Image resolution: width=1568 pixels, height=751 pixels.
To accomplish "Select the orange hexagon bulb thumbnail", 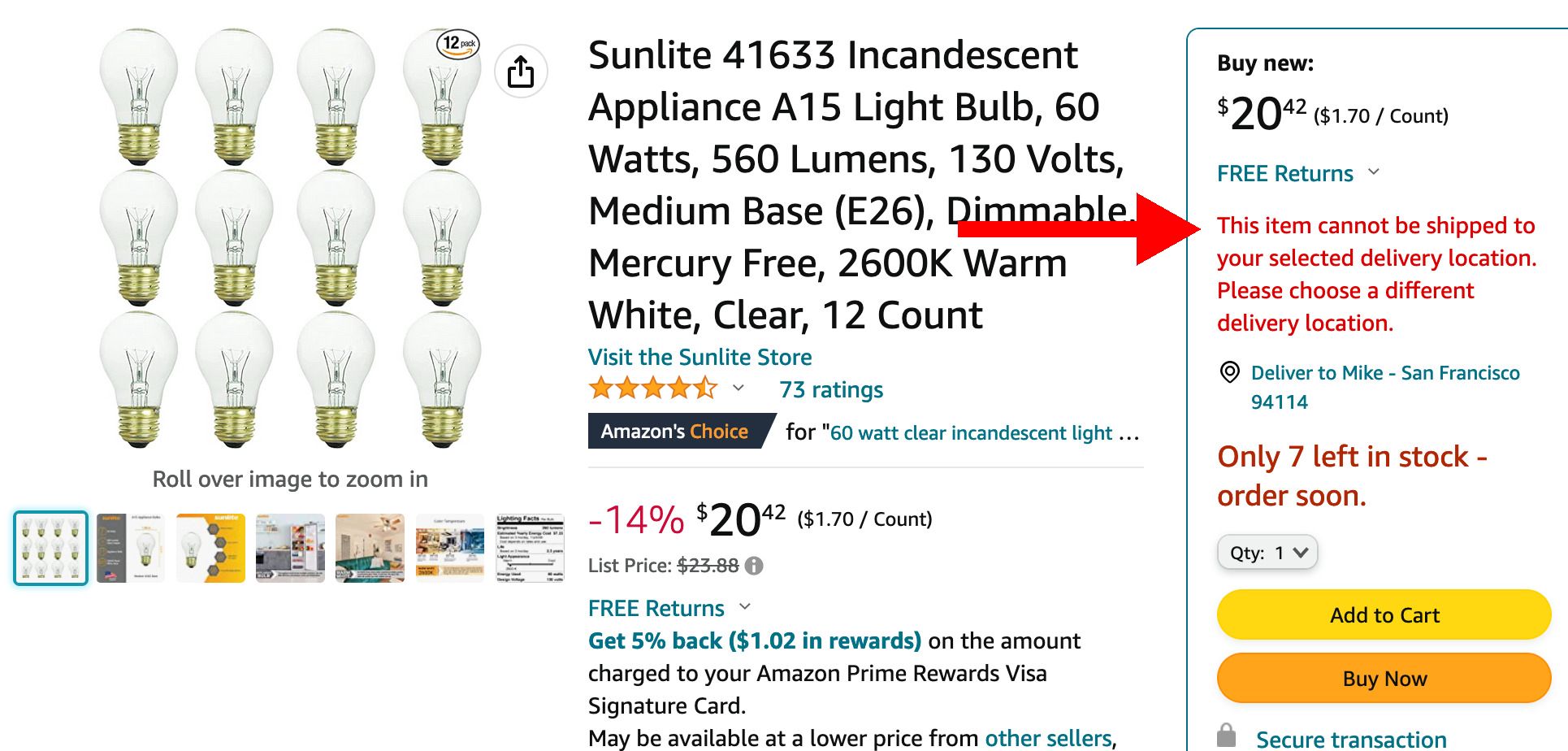I will pos(210,548).
